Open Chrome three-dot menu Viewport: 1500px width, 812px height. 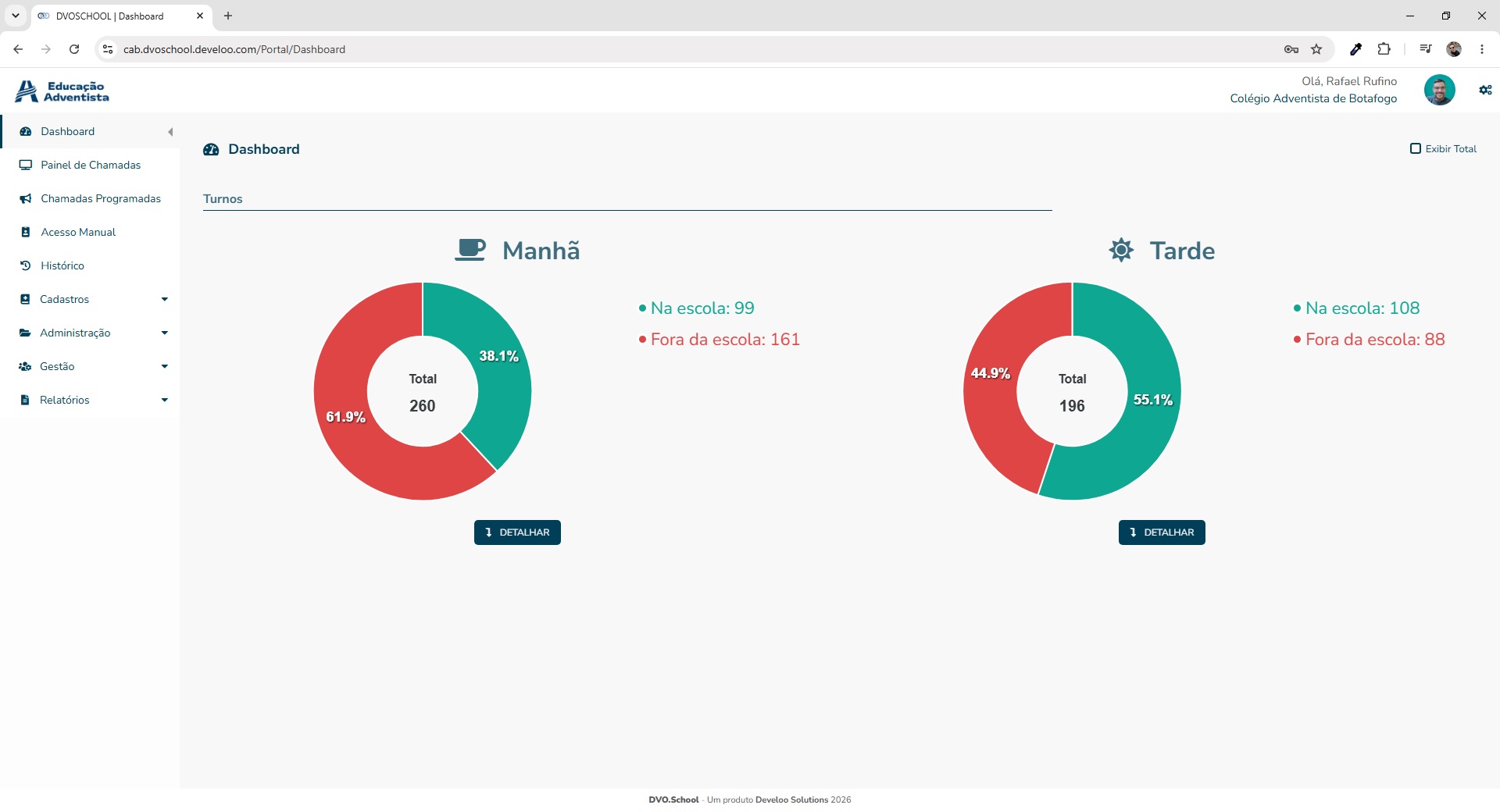tap(1482, 49)
